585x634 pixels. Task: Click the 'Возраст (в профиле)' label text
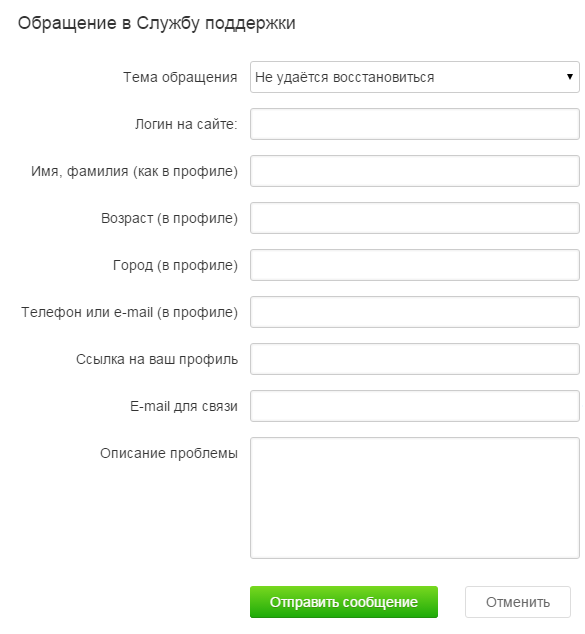pyautogui.click(x=169, y=218)
